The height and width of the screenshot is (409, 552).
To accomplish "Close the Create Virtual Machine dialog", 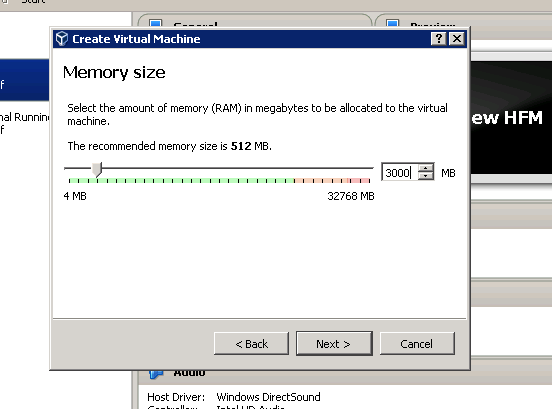I will (x=457, y=39).
